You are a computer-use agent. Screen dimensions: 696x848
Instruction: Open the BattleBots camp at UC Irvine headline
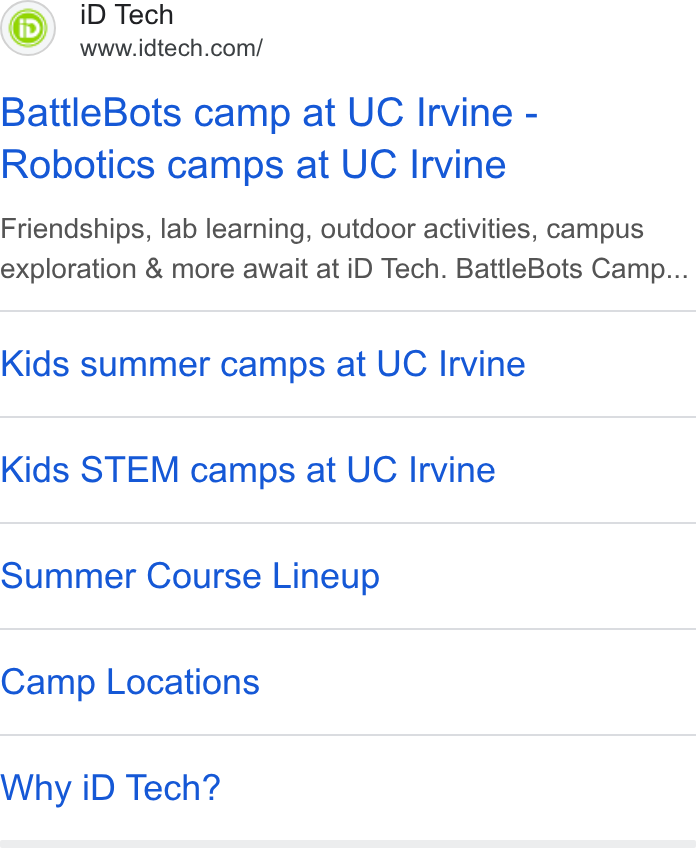click(269, 112)
